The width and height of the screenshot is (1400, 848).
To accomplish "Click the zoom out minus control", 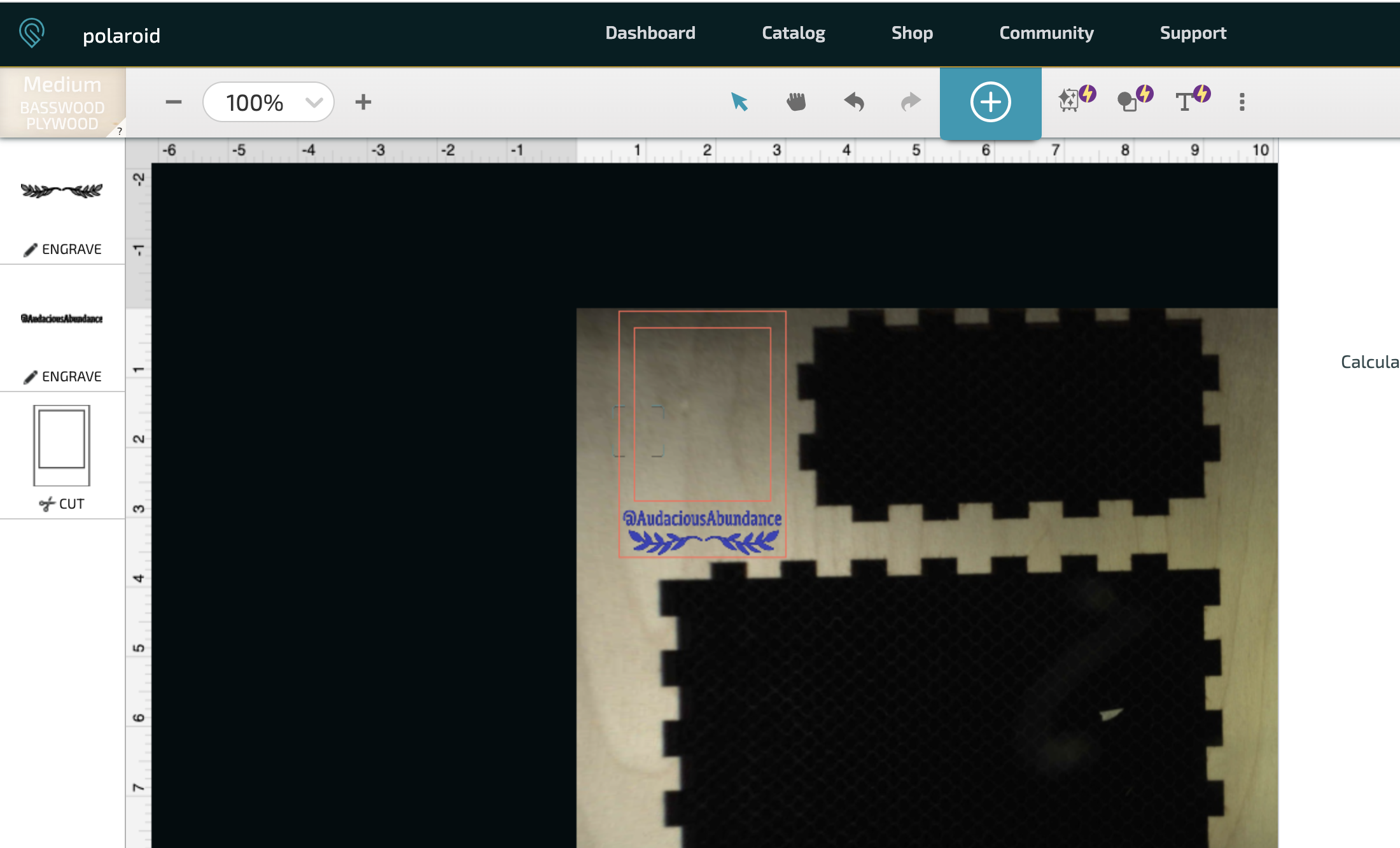I will pyautogui.click(x=173, y=102).
